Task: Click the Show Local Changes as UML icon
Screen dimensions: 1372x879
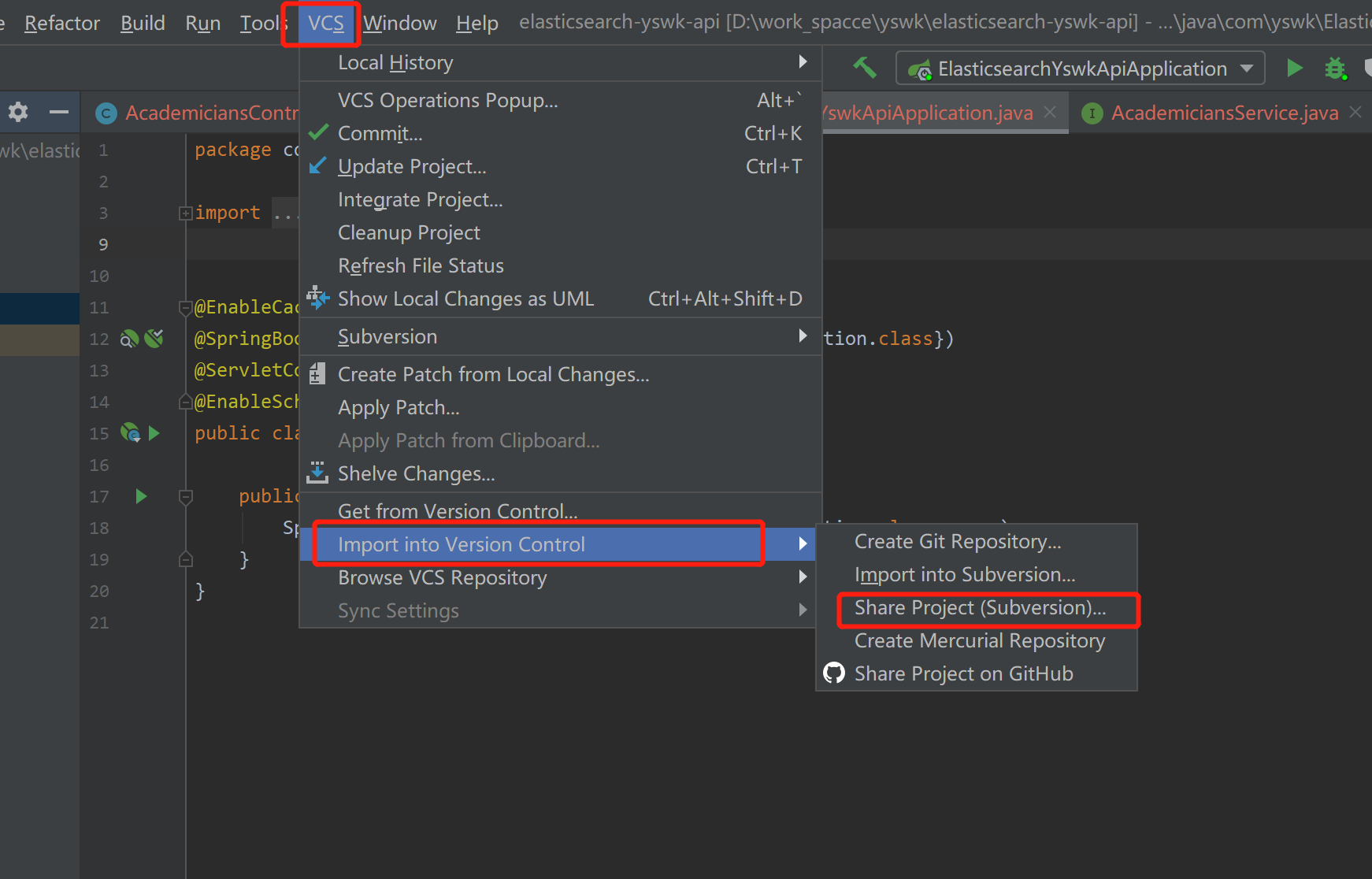Action: [x=317, y=298]
